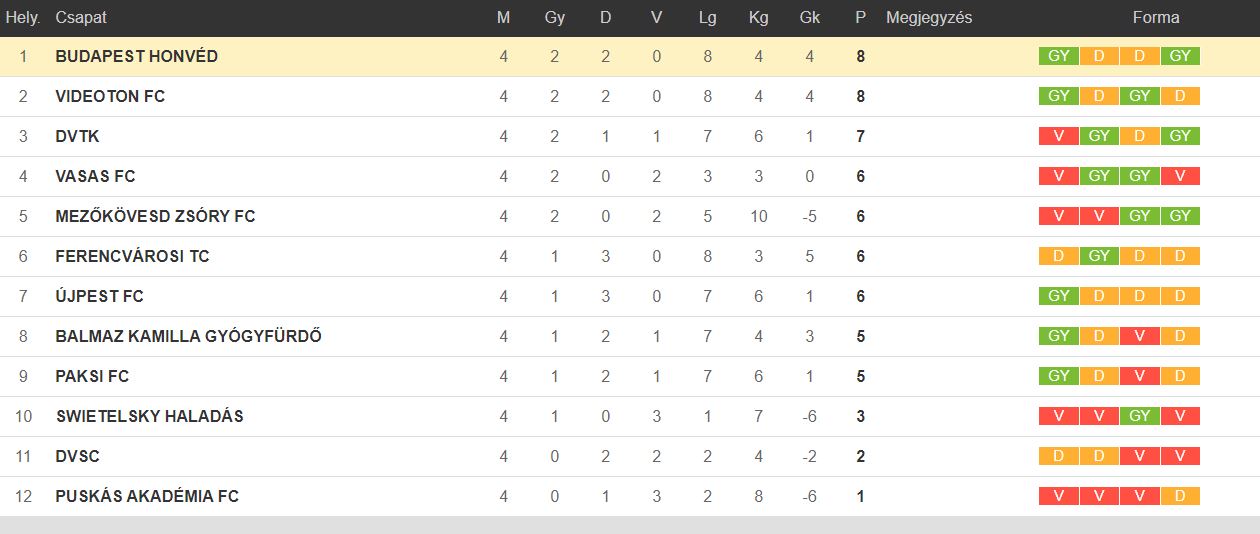Click the Gk goal difference header
This screenshot has height=534, width=1260.
coord(809,17)
